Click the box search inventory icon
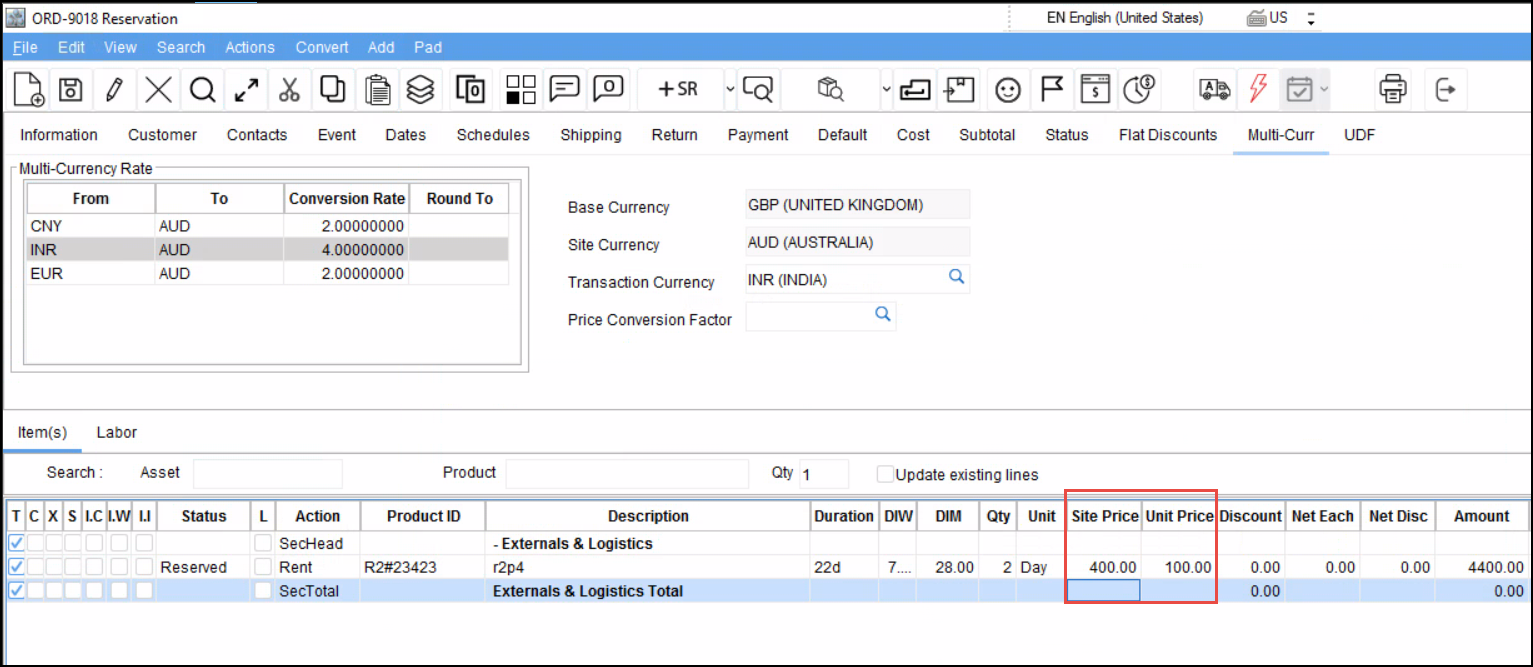 (831, 90)
